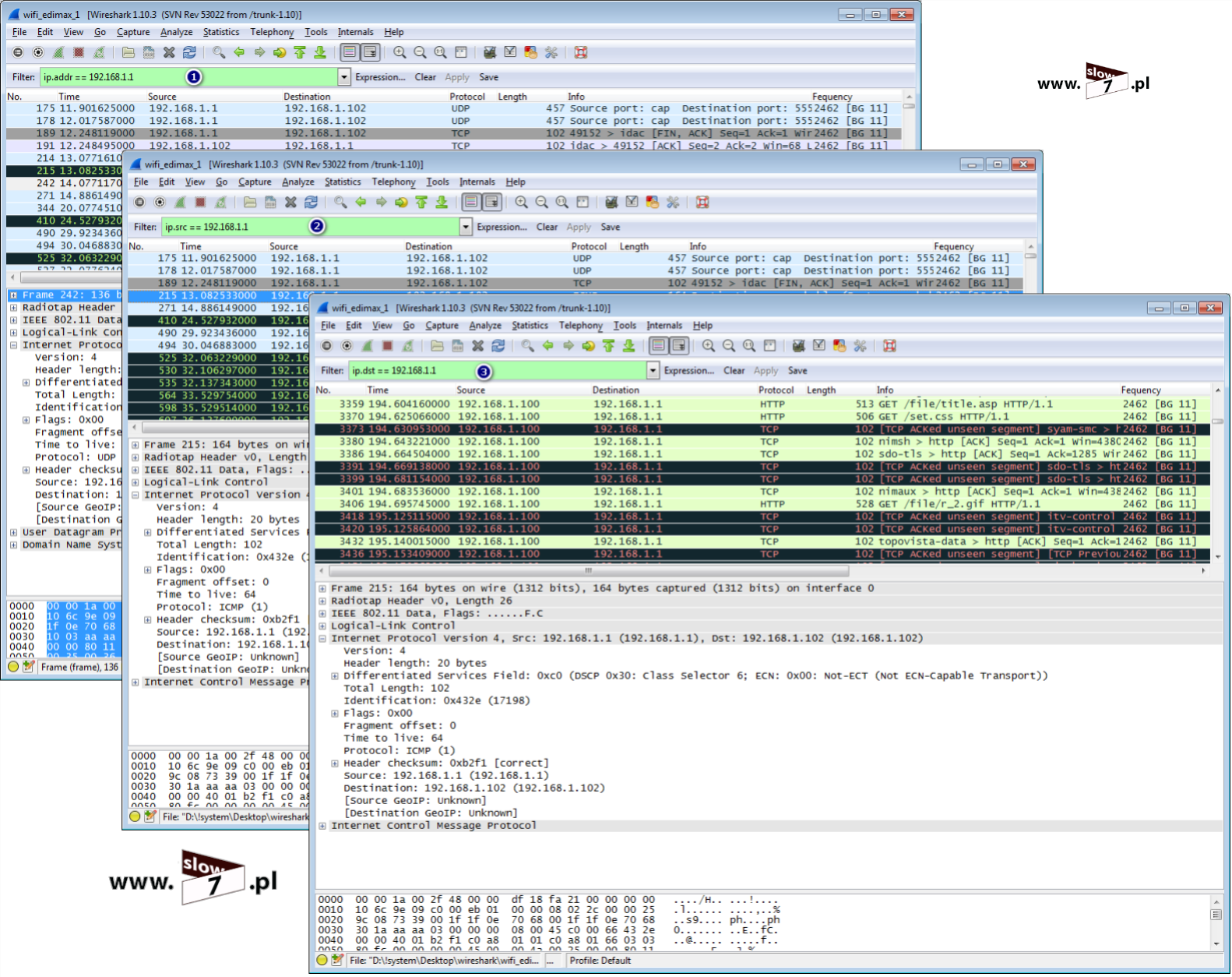Toggle packet colorizing in ip.addr window
The height and width of the screenshot is (977, 1232).
pyautogui.click(x=350, y=53)
